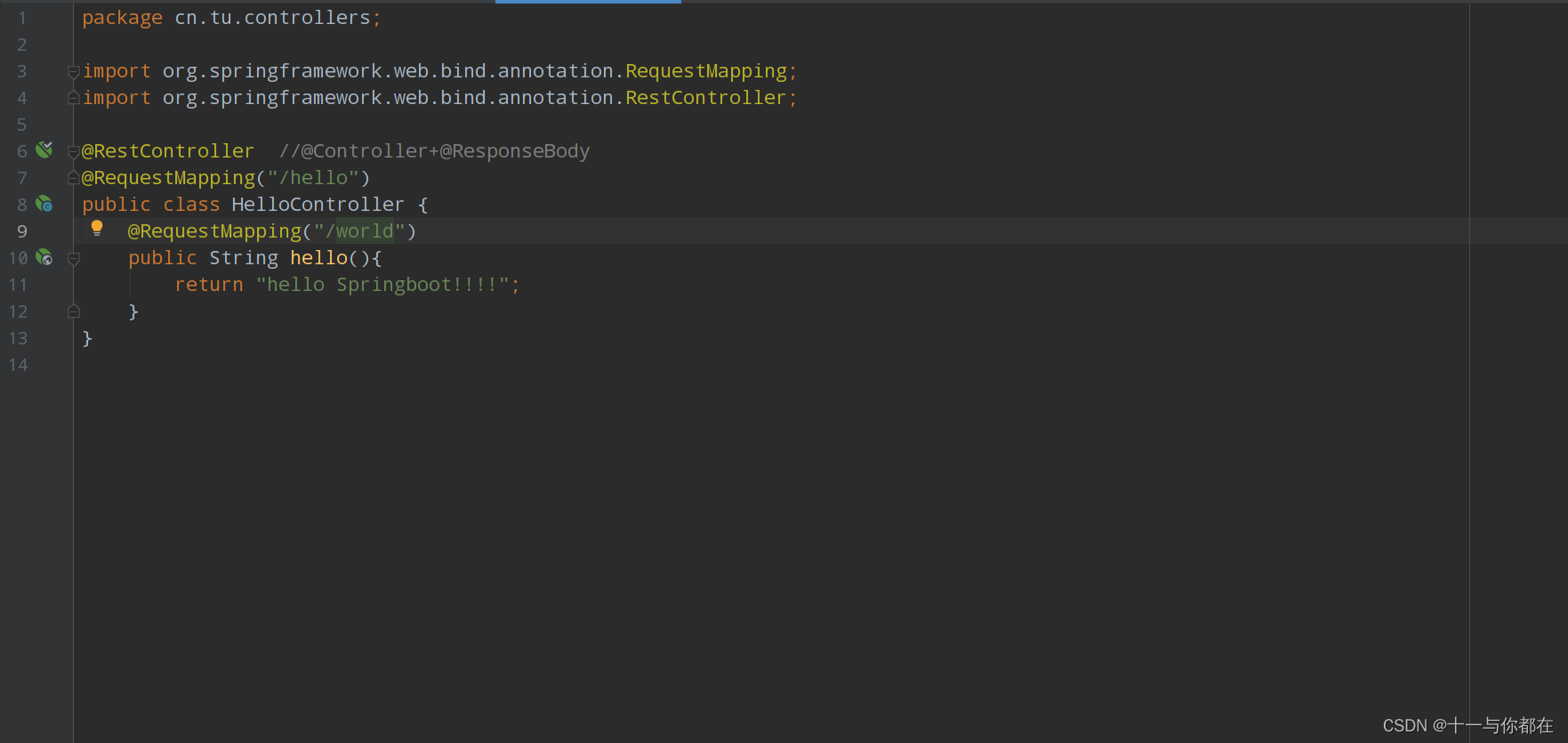The height and width of the screenshot is (743, 1568).
Task: Click 'RestController' in the line 4 import
Action: coord(706,98)
